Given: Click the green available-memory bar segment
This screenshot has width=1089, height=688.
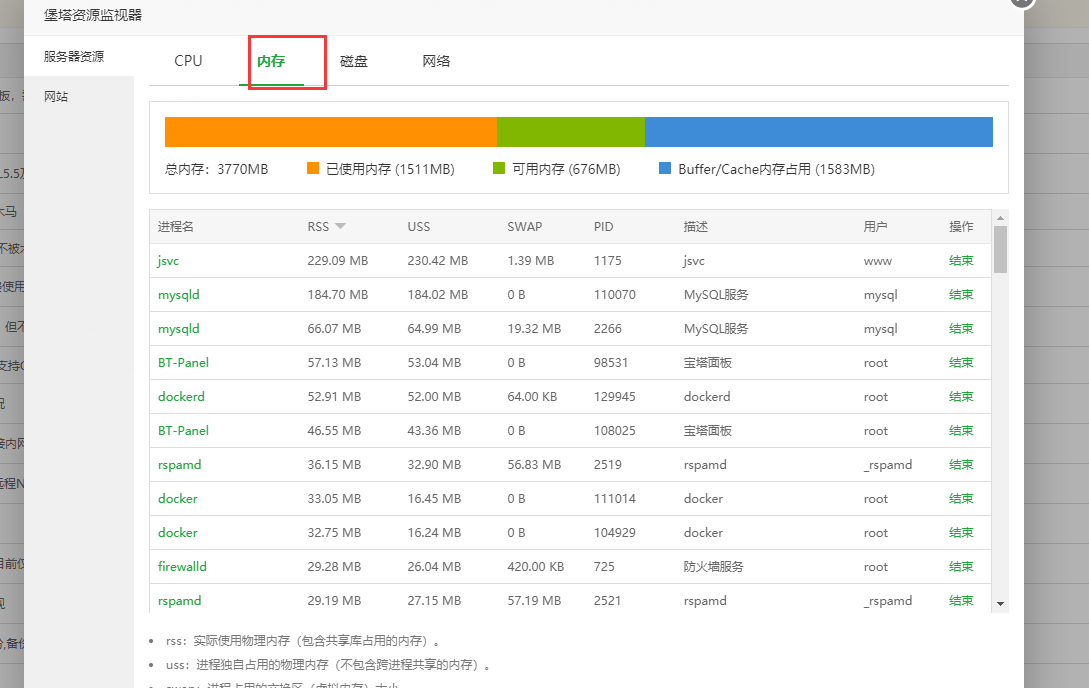Looking at the screenshot, I should 571,132.
